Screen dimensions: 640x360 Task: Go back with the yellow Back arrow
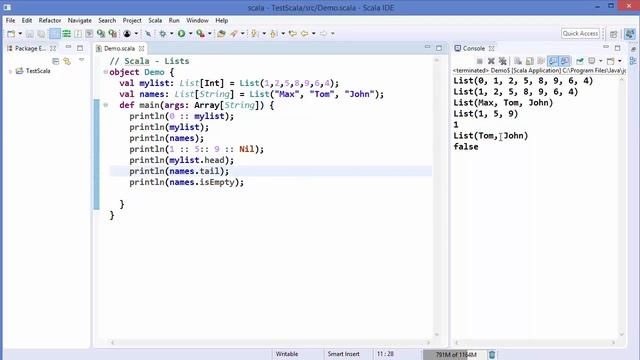(304, 33)
